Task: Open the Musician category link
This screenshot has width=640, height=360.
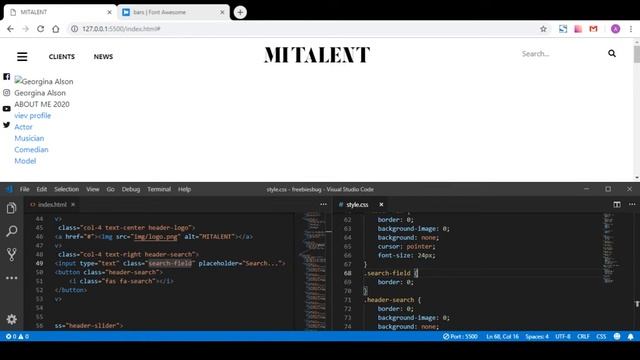Action: point(29,138)
